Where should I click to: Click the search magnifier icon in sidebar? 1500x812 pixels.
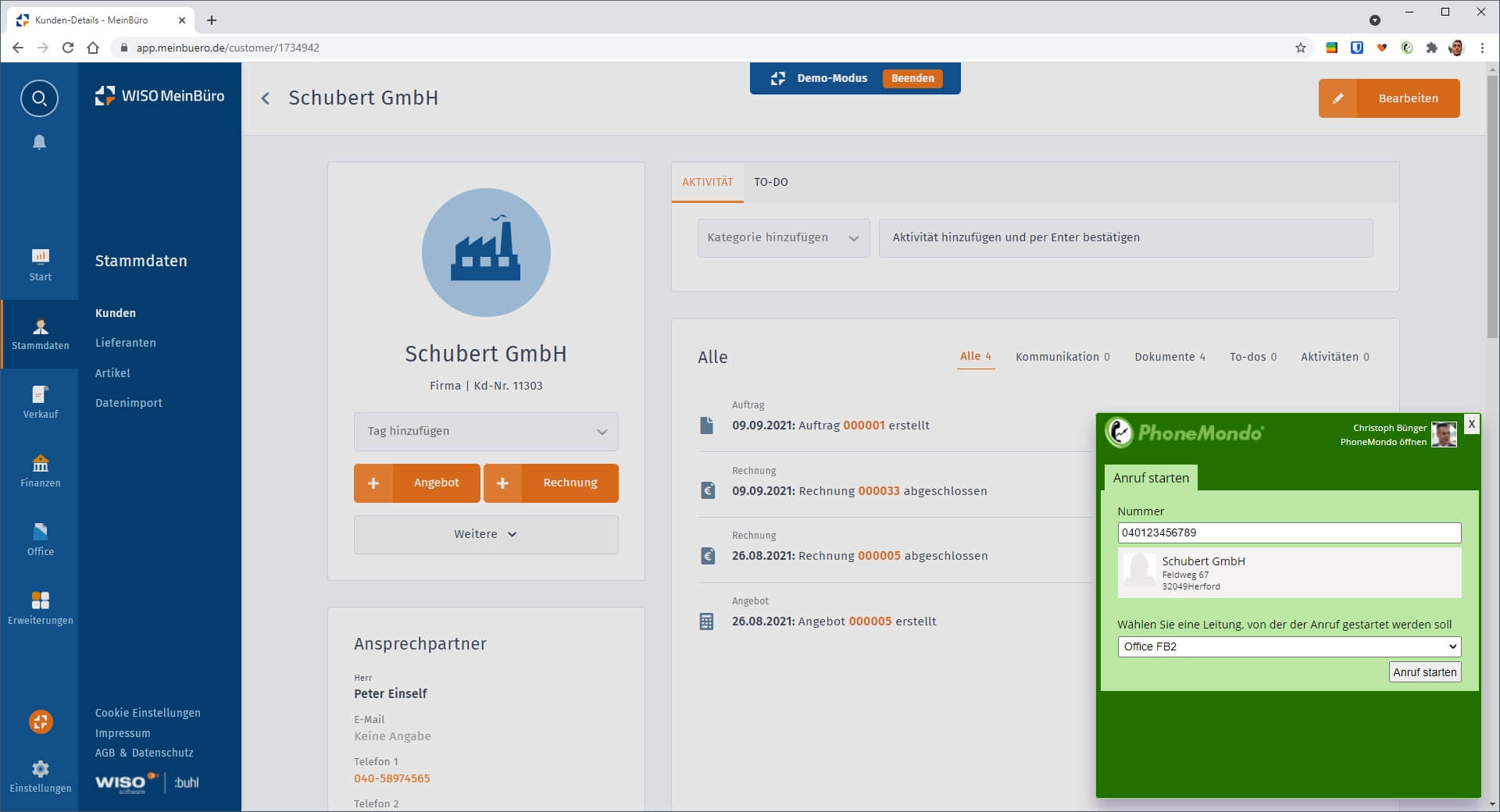pyautogui.click(x=39, y=98)
